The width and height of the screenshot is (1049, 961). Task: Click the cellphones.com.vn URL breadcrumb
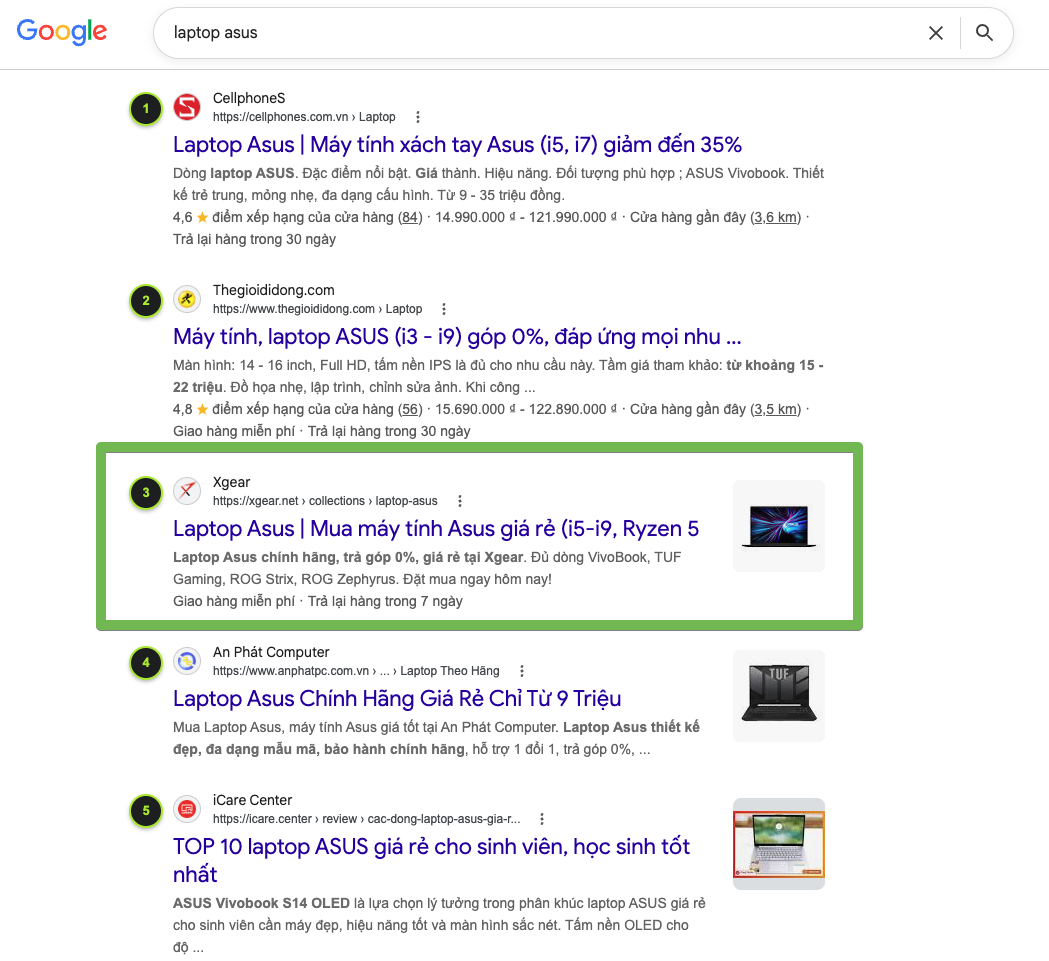(x=304, y=117)
